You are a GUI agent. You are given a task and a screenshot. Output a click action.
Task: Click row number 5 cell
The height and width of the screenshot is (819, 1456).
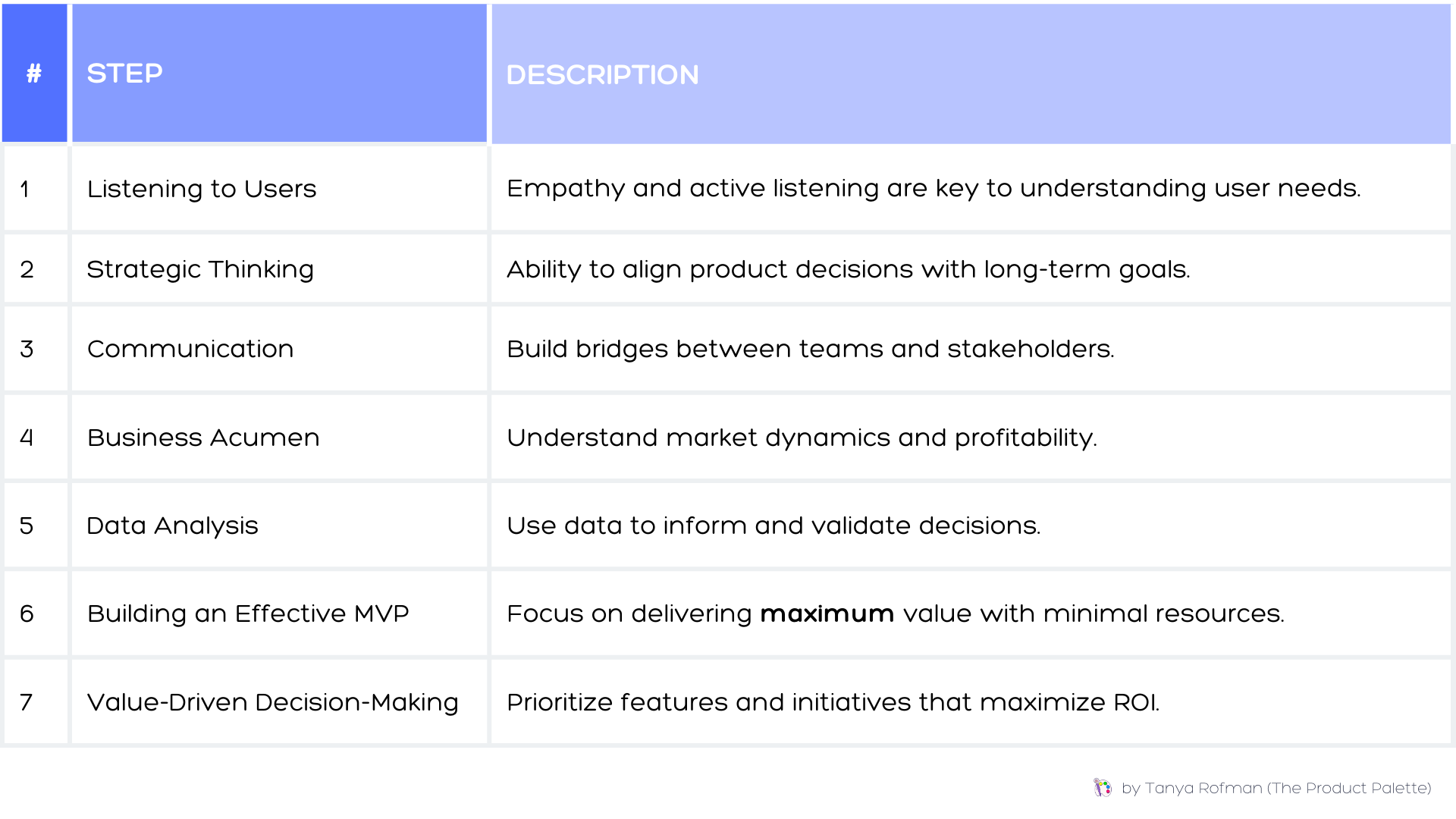tap(27, 526)
